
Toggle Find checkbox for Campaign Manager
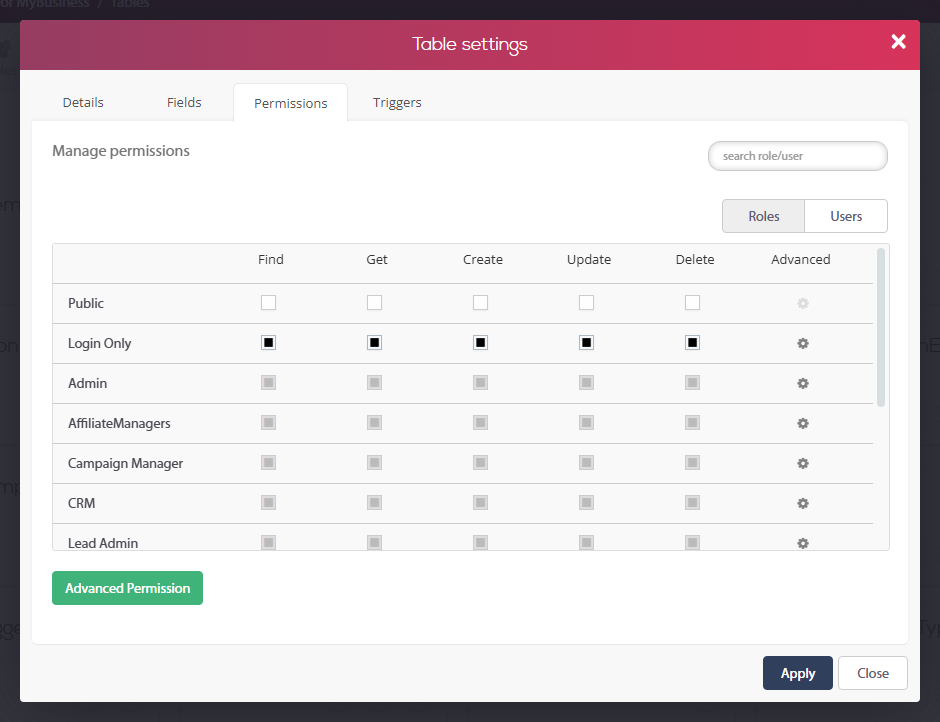269,463
